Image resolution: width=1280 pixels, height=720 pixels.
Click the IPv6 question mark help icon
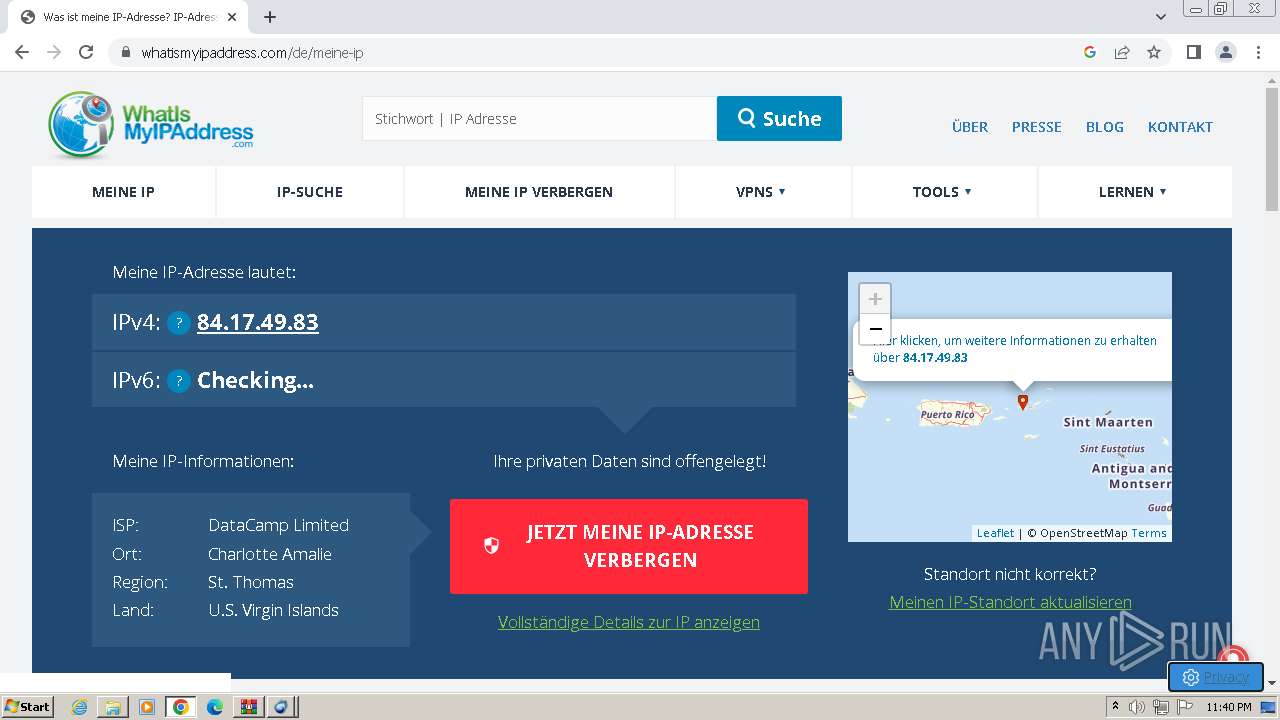(x=179, y=381)
